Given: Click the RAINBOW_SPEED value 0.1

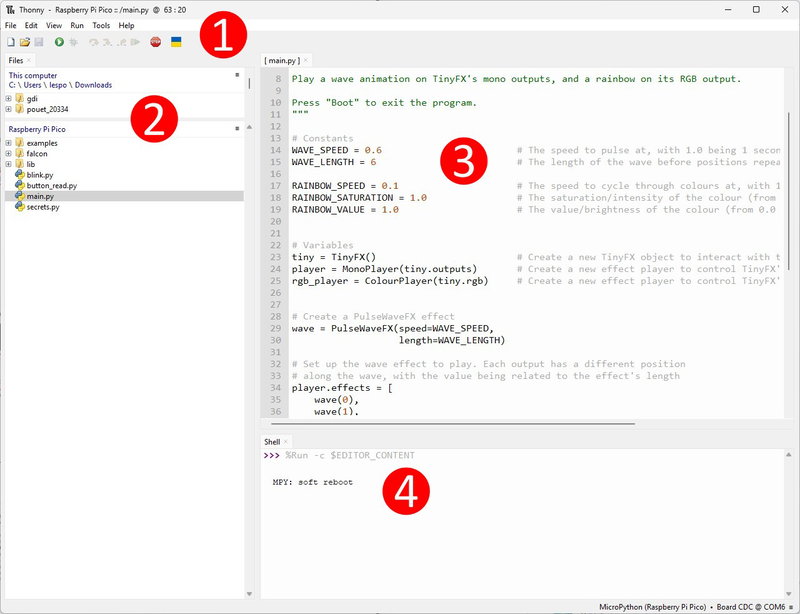Looking at the screenshot, I should (x=390, y=186).
